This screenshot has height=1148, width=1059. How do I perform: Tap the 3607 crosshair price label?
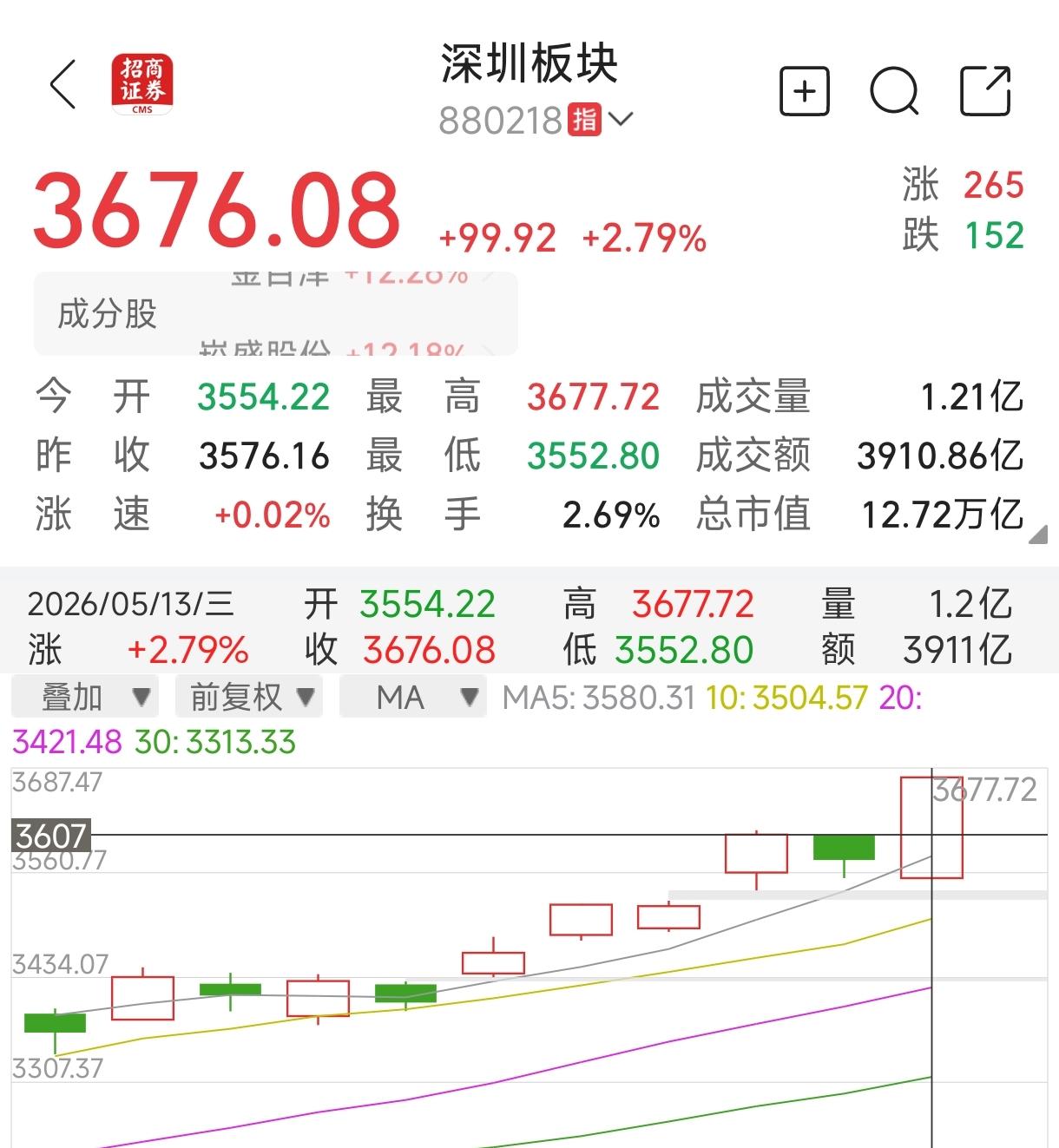coord(51,836)
